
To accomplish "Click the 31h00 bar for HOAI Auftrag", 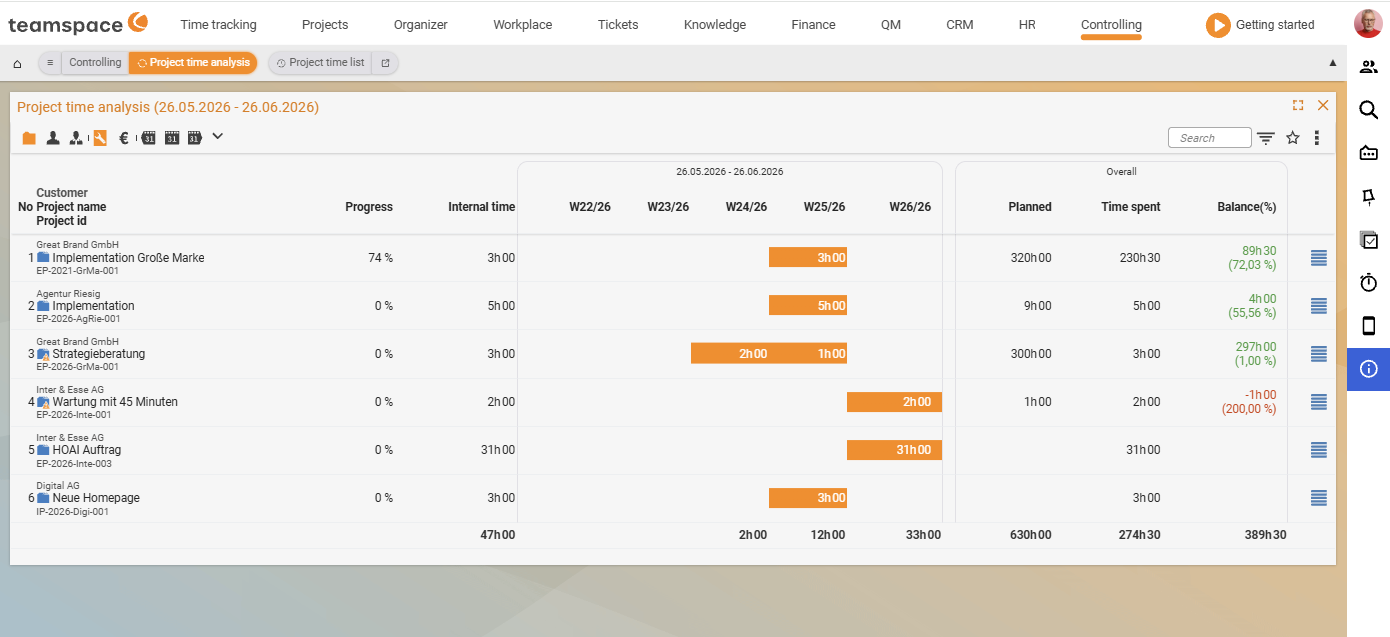I will click(x=894, y=450).
